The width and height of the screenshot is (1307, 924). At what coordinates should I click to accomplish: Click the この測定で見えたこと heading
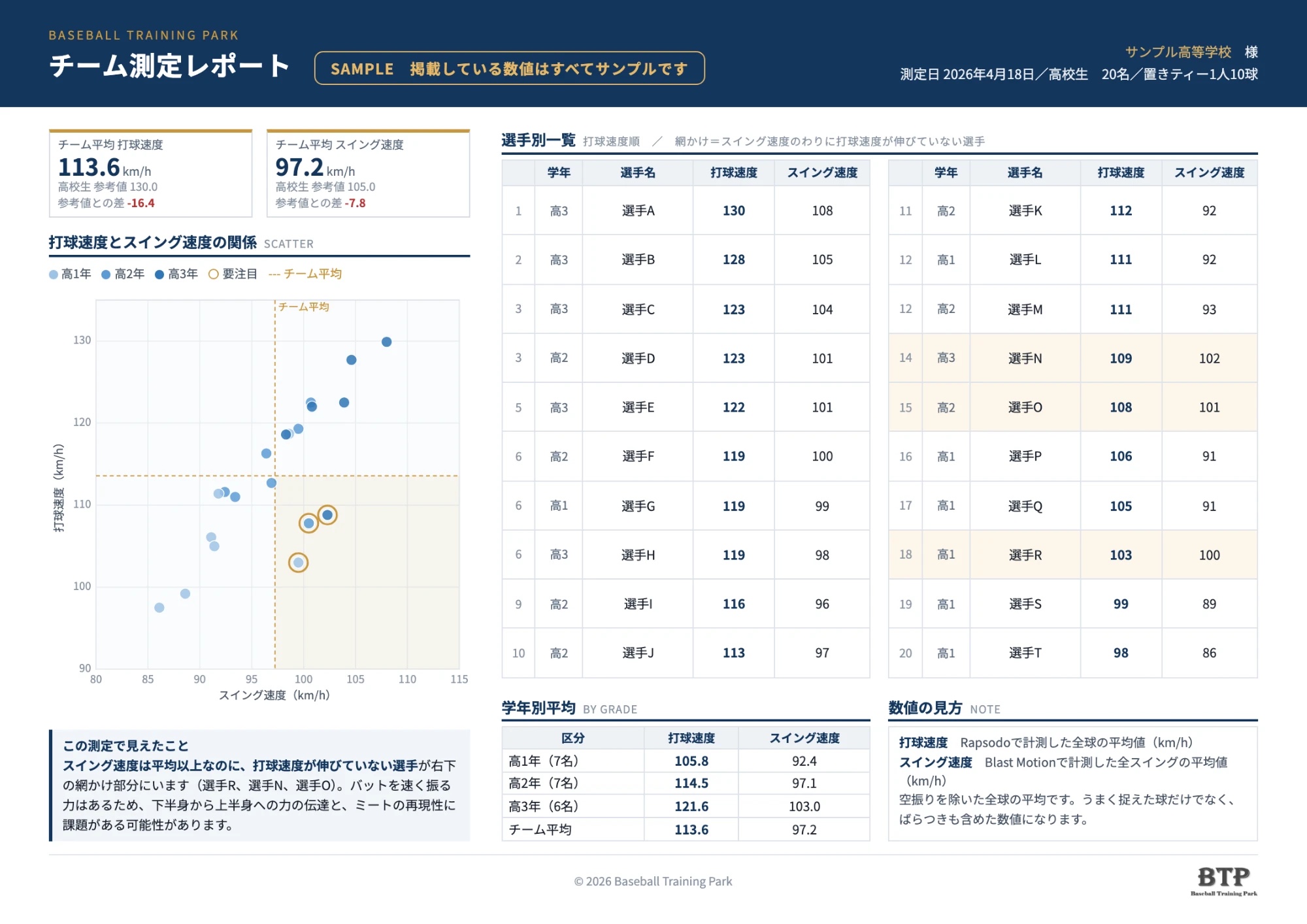125,746
